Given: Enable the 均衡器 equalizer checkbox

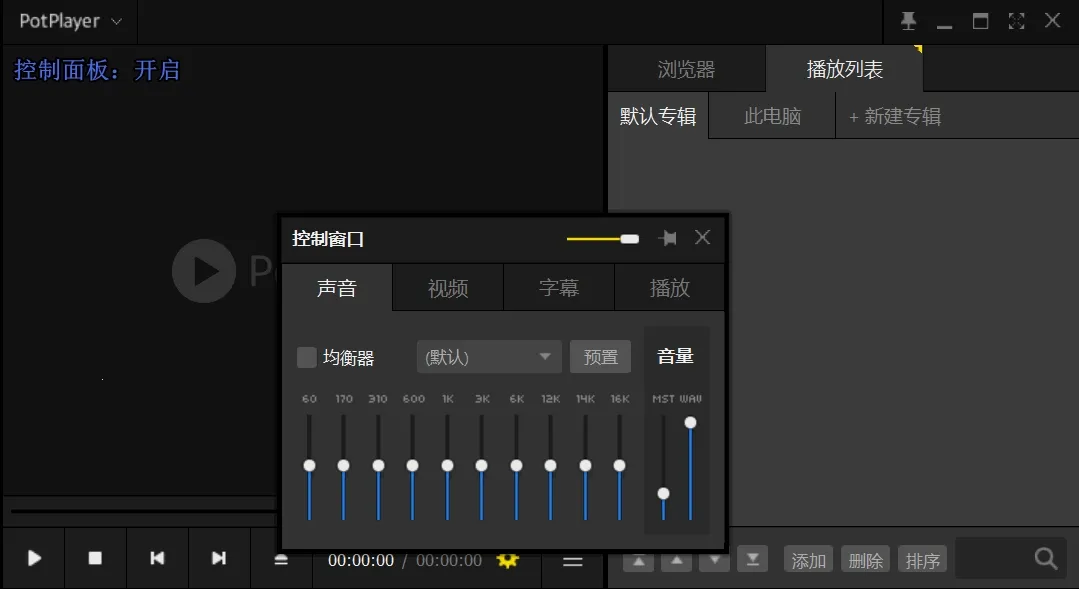Looking at the screenshot, I should (x=307, y=357).
